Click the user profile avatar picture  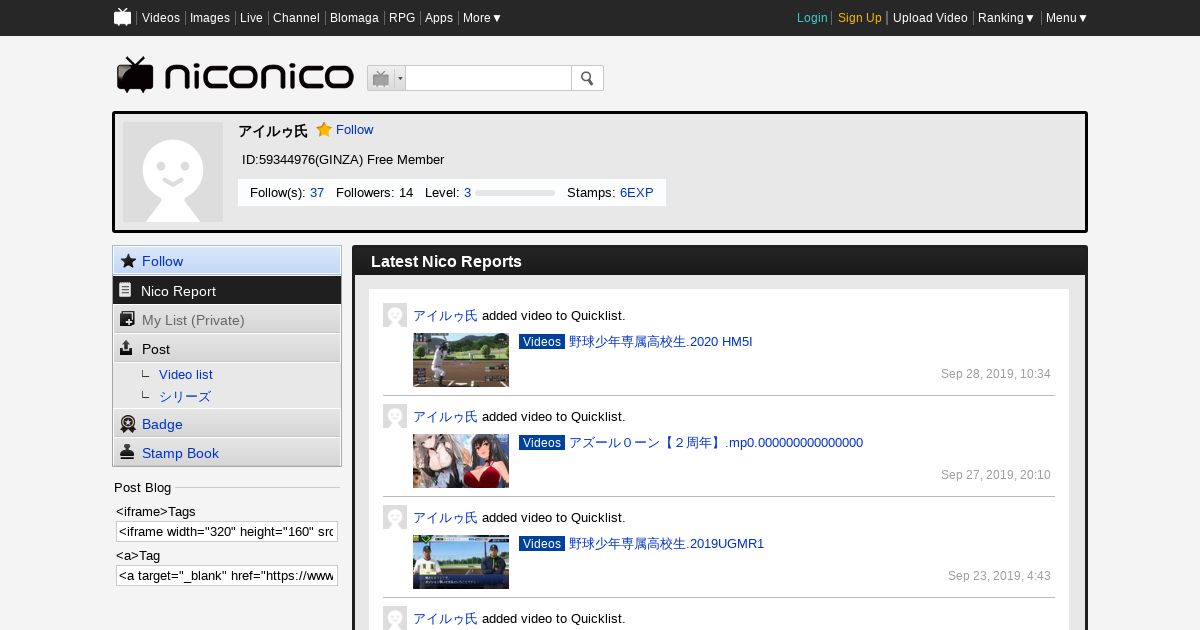tap(173, 172)
